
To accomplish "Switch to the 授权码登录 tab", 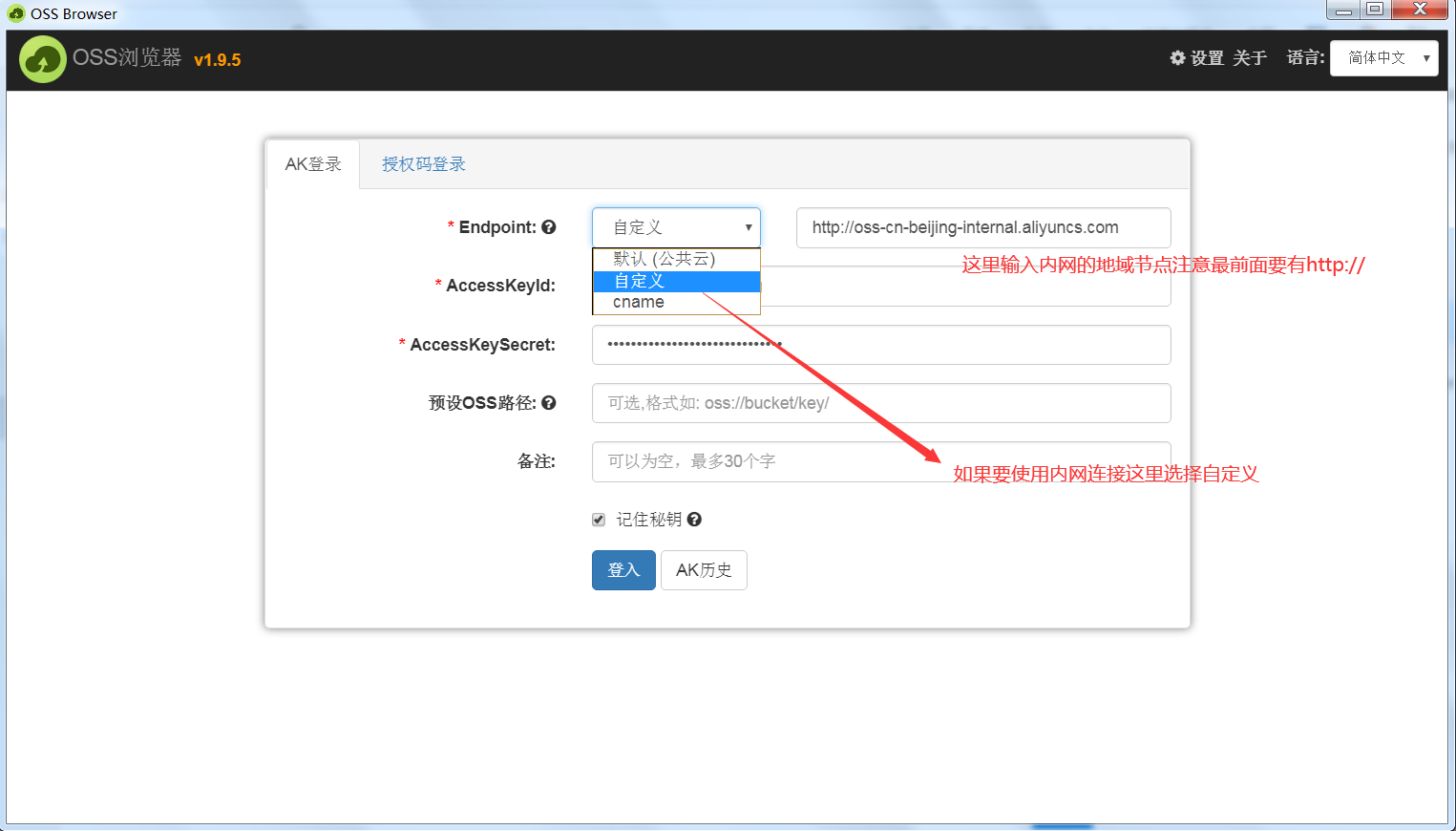I will tap(424, 164).
